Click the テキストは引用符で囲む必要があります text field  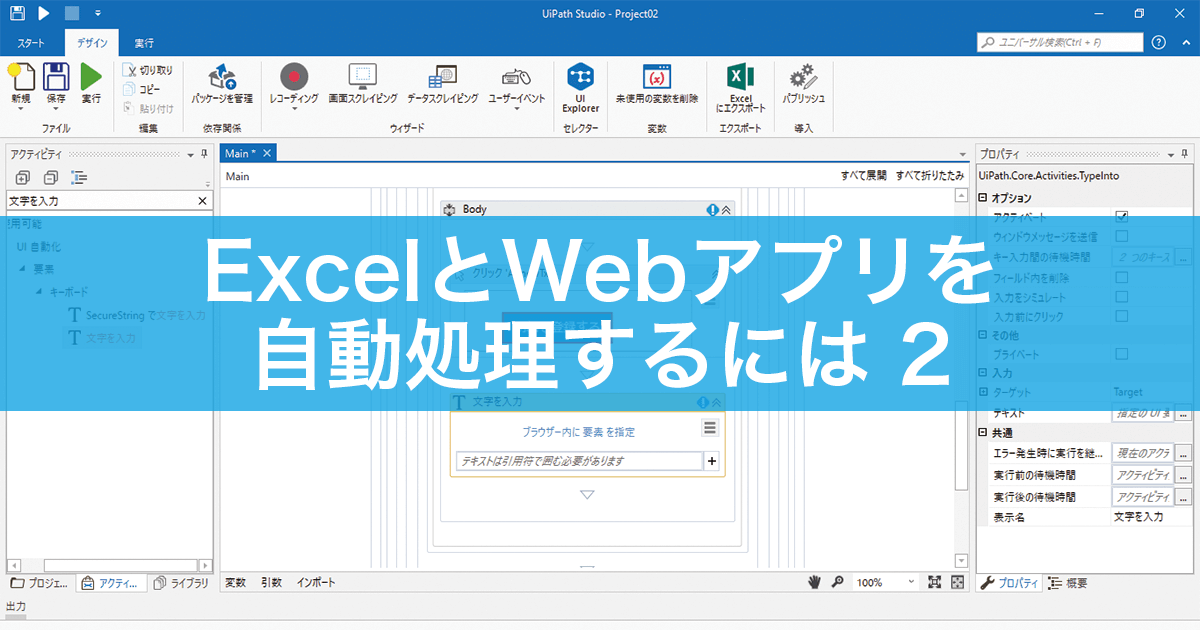click(x=579, y=461)
